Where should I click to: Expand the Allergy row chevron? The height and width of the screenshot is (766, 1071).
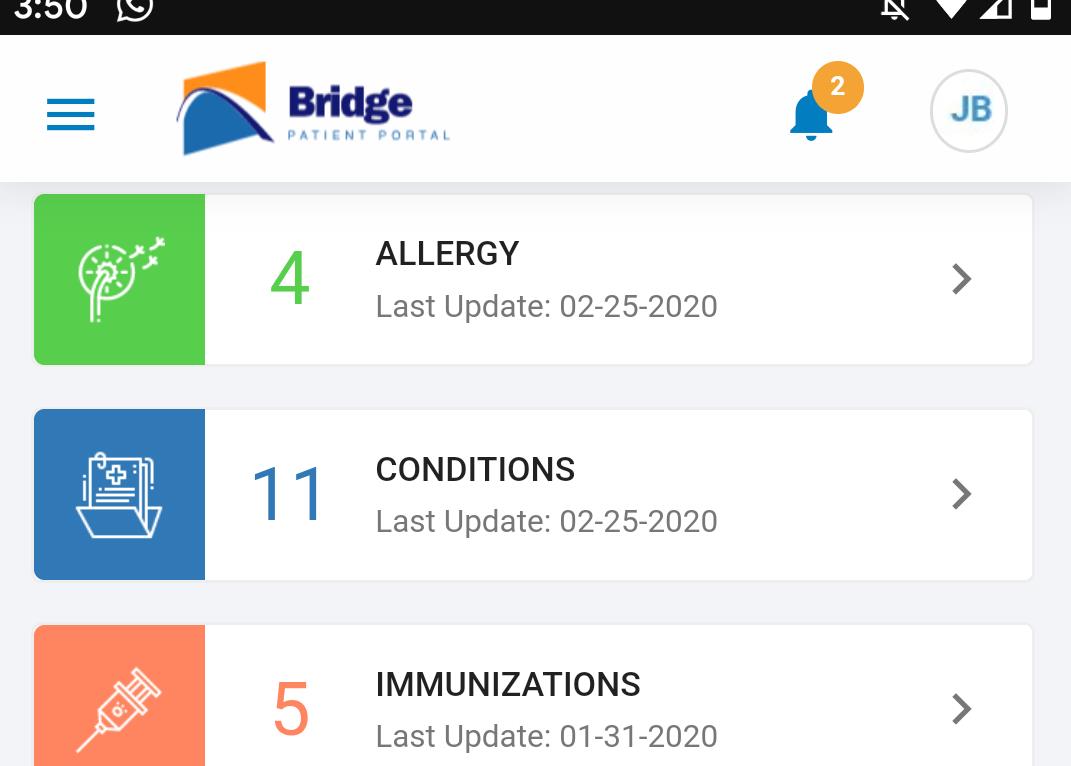click(961, 279)
